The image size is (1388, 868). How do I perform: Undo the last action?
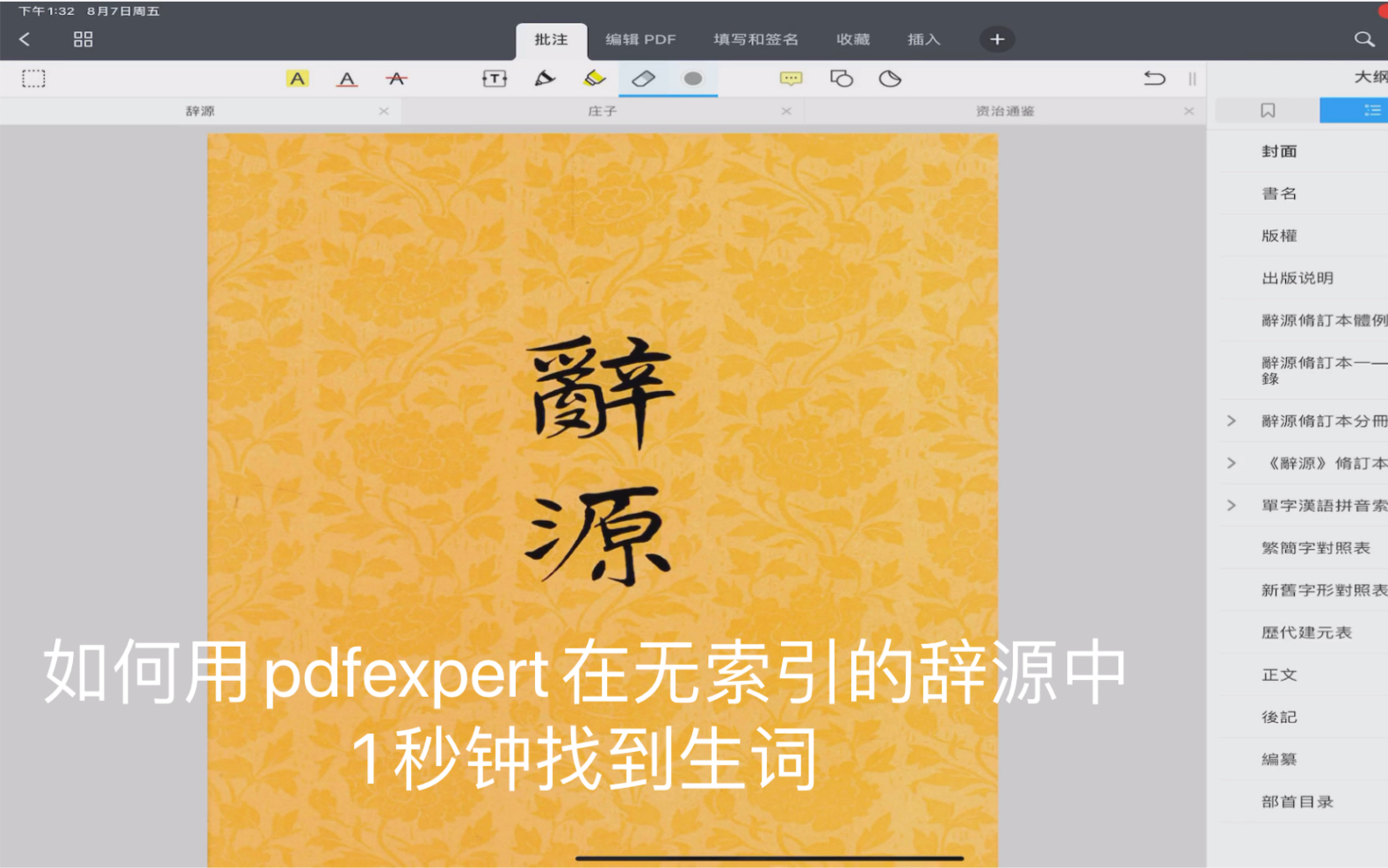tap(1154, 79)
